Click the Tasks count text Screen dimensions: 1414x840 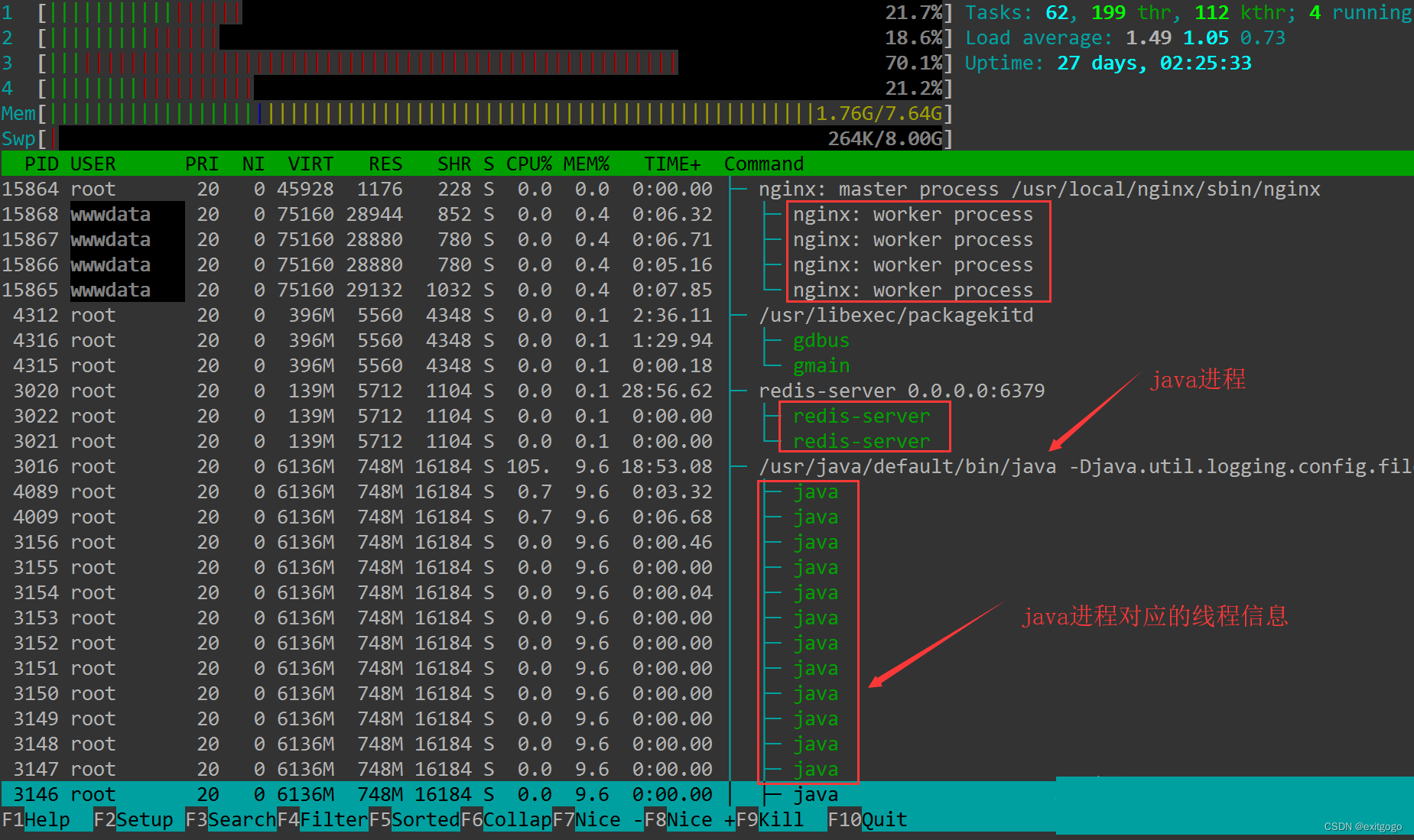pyautogui.click(x=1189, y=12)
